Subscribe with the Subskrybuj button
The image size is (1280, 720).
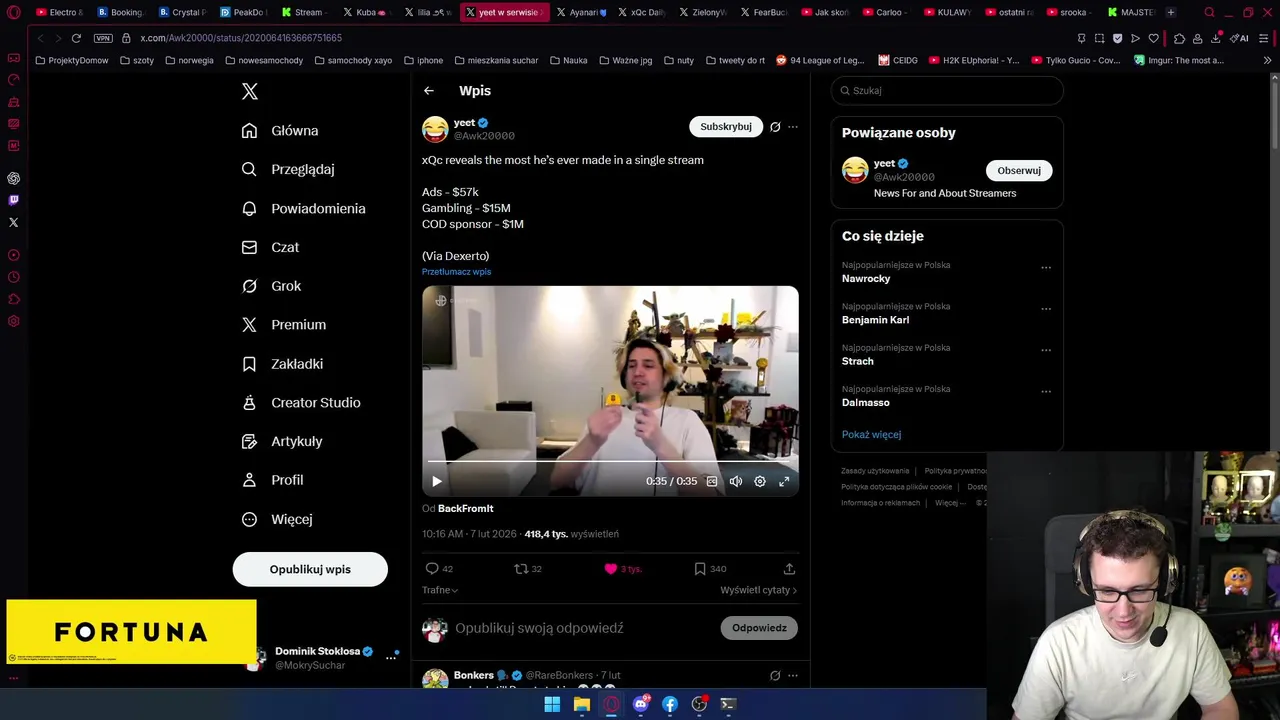click(725, 127)
